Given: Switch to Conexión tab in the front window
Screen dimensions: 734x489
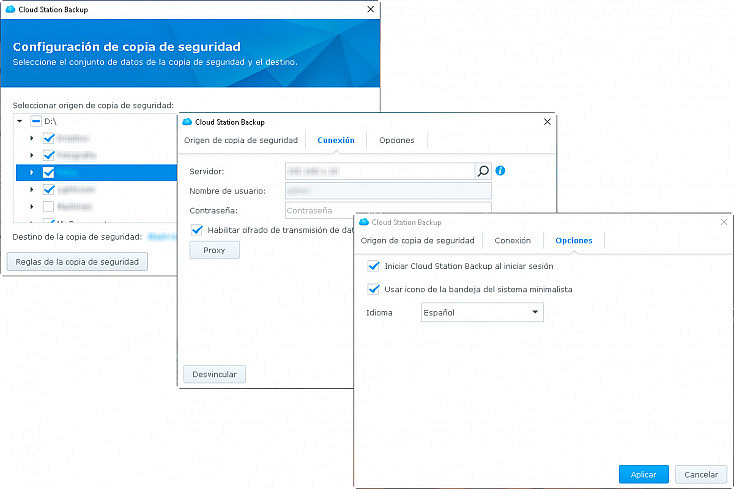Looking at the screenshot, I should 513,240.
